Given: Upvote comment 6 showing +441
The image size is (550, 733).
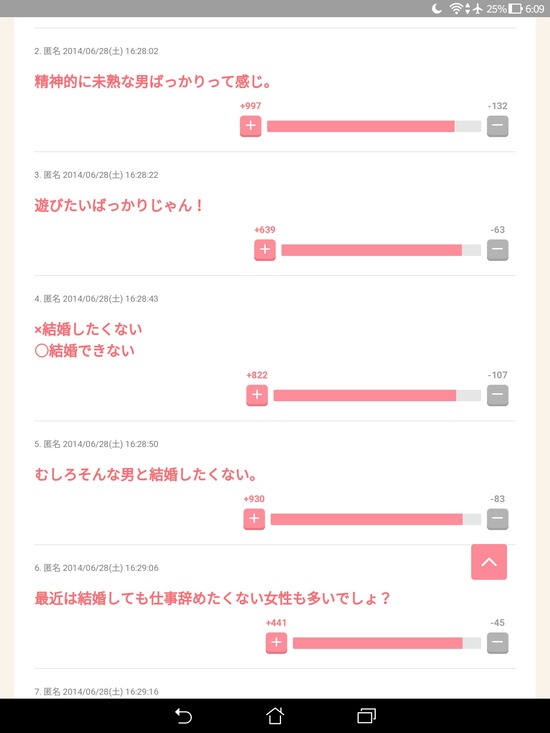Looking at the screenshot, I should point(276,643).
